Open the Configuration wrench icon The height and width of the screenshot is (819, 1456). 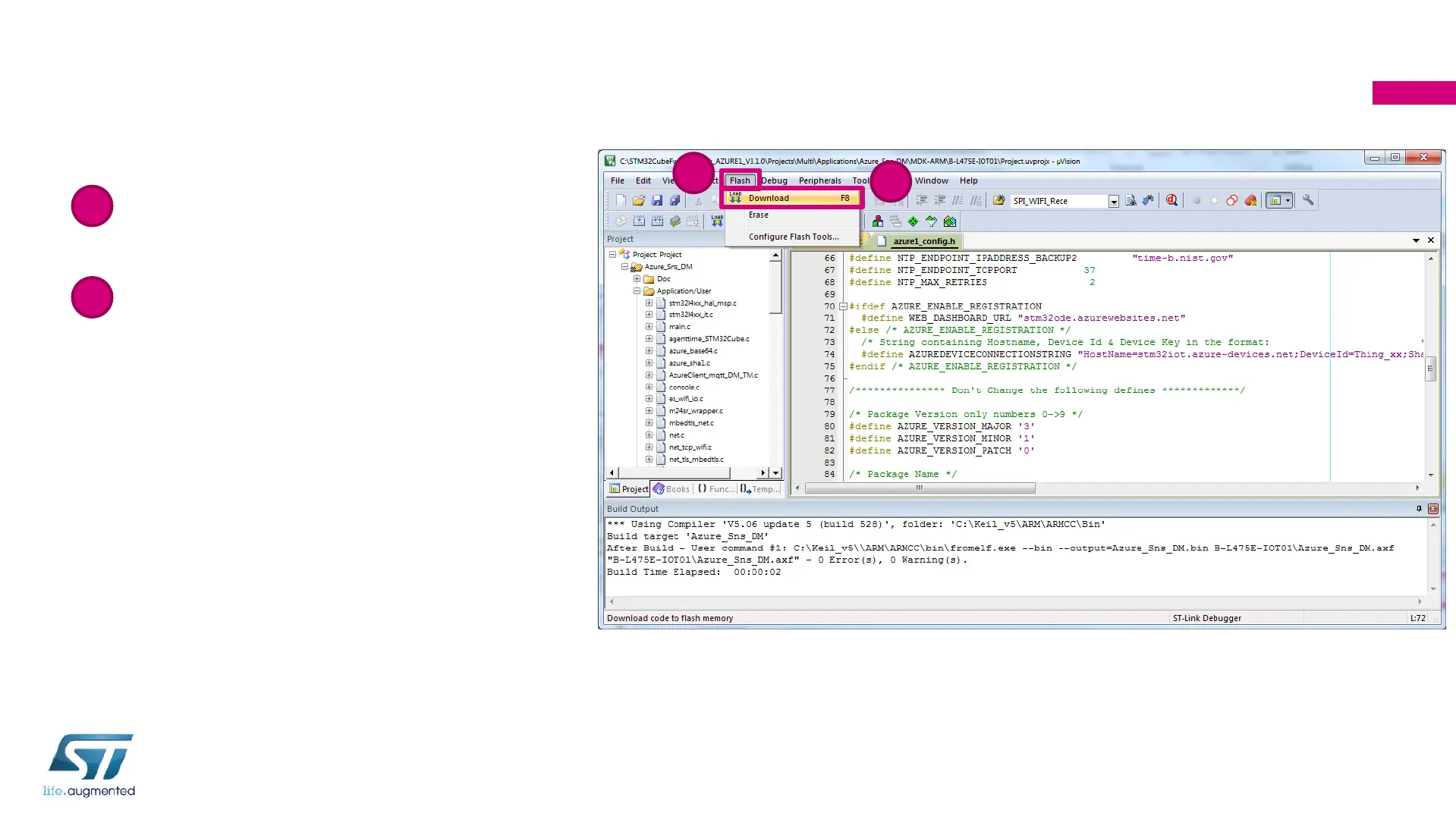[1308, 201]
